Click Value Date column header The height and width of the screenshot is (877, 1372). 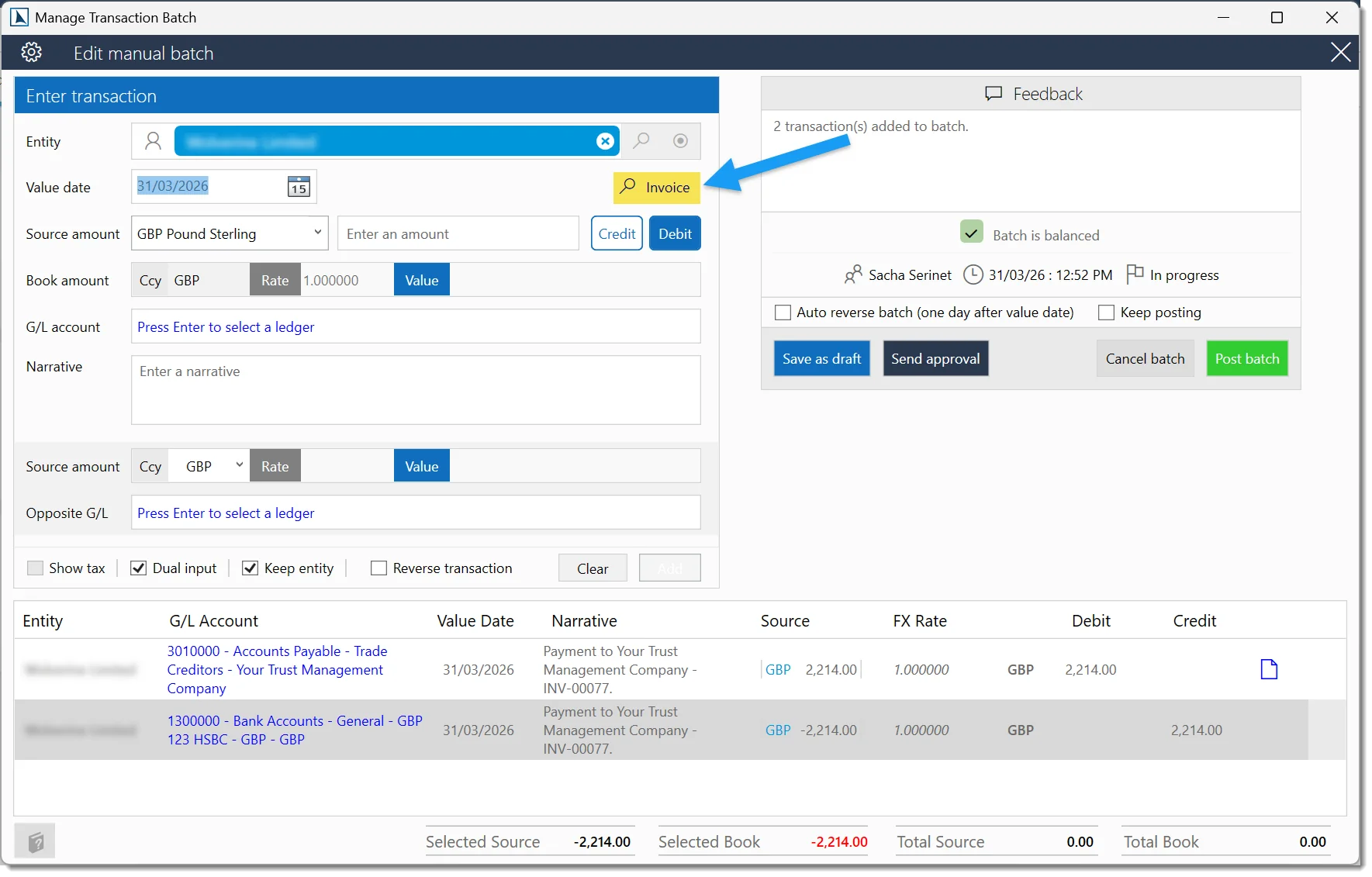coord(475,620)
